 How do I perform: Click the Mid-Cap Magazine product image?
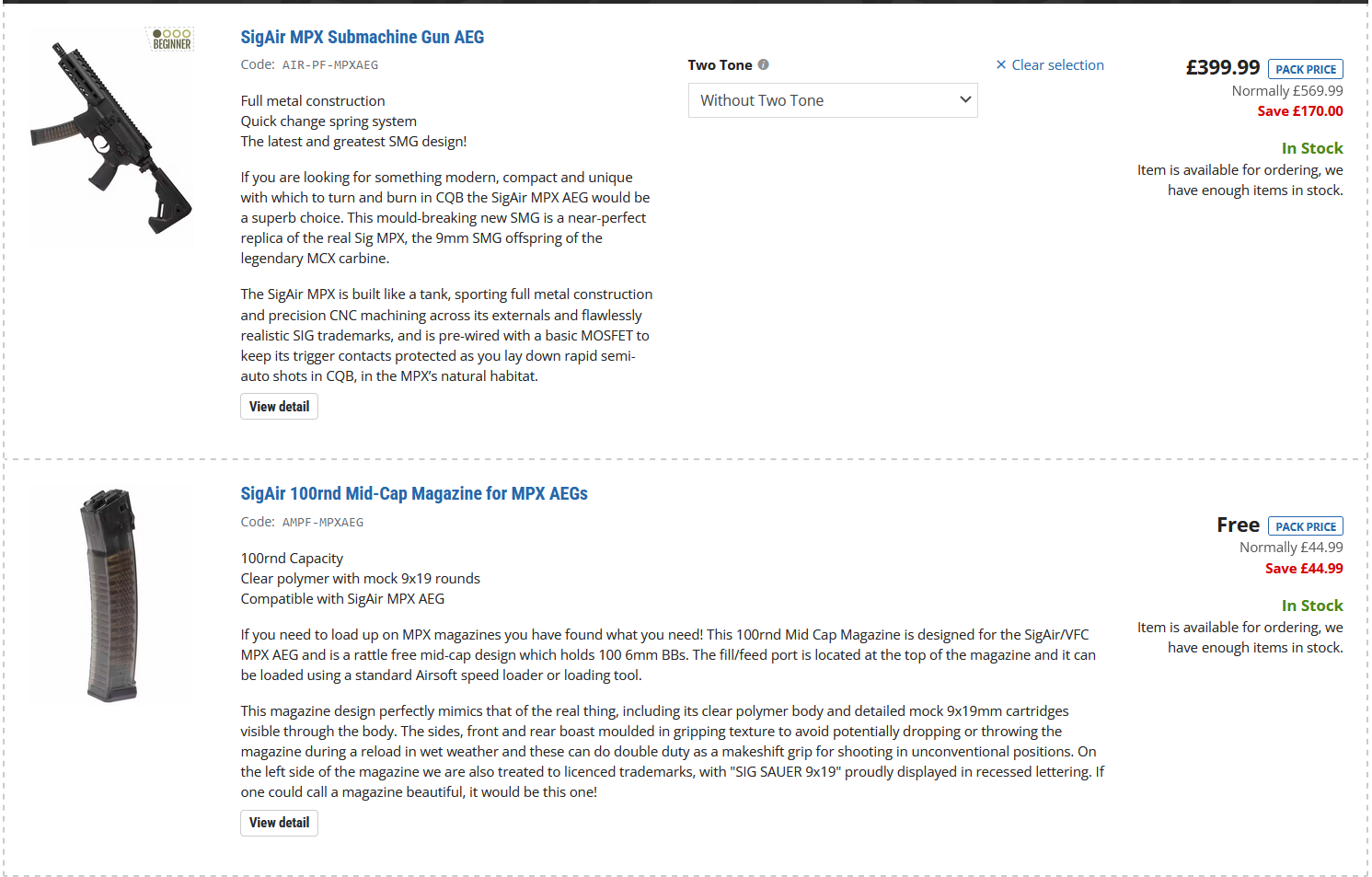tap(112, 595)
